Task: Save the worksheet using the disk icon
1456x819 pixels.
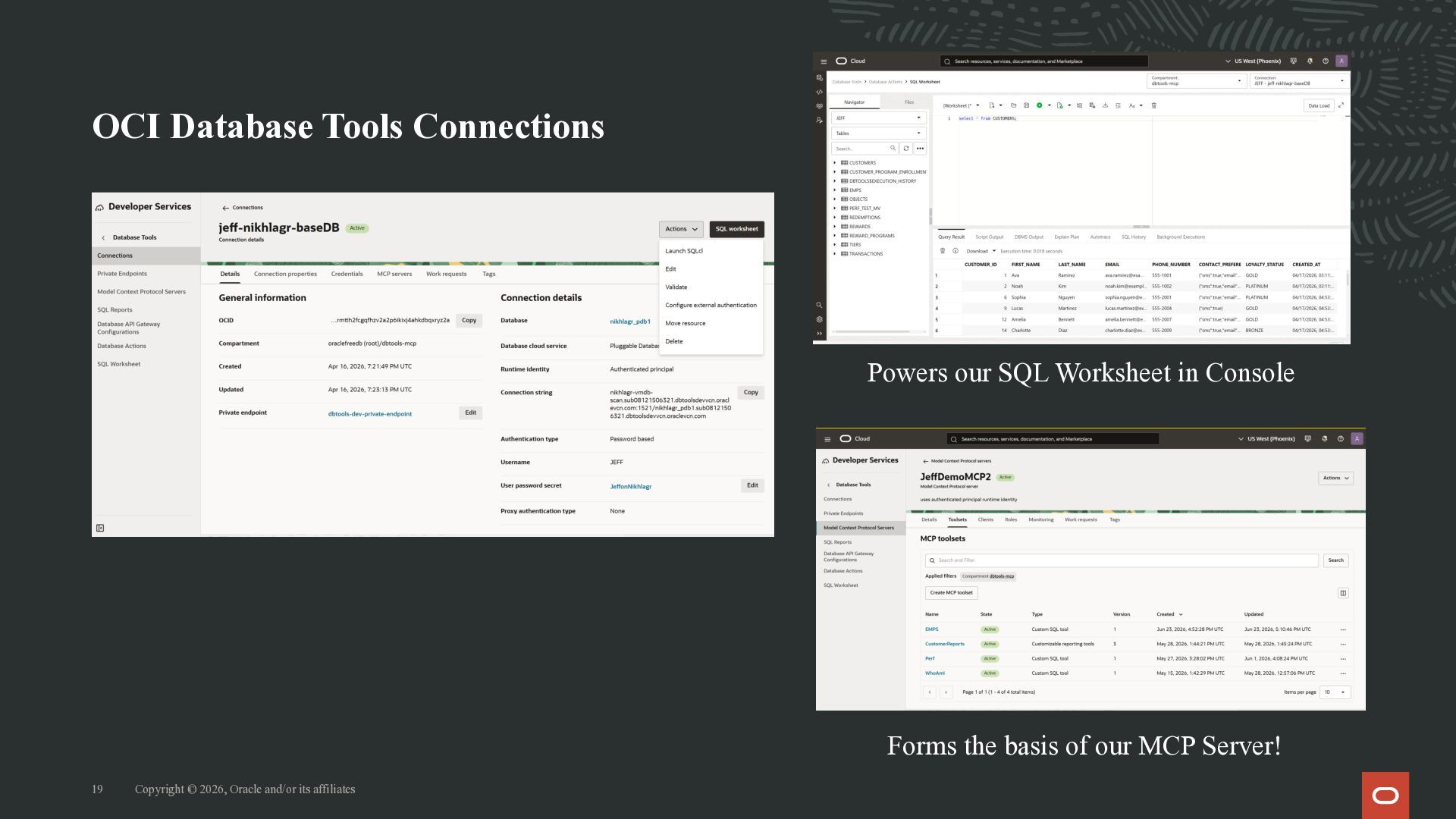Action: point(1026,105)
